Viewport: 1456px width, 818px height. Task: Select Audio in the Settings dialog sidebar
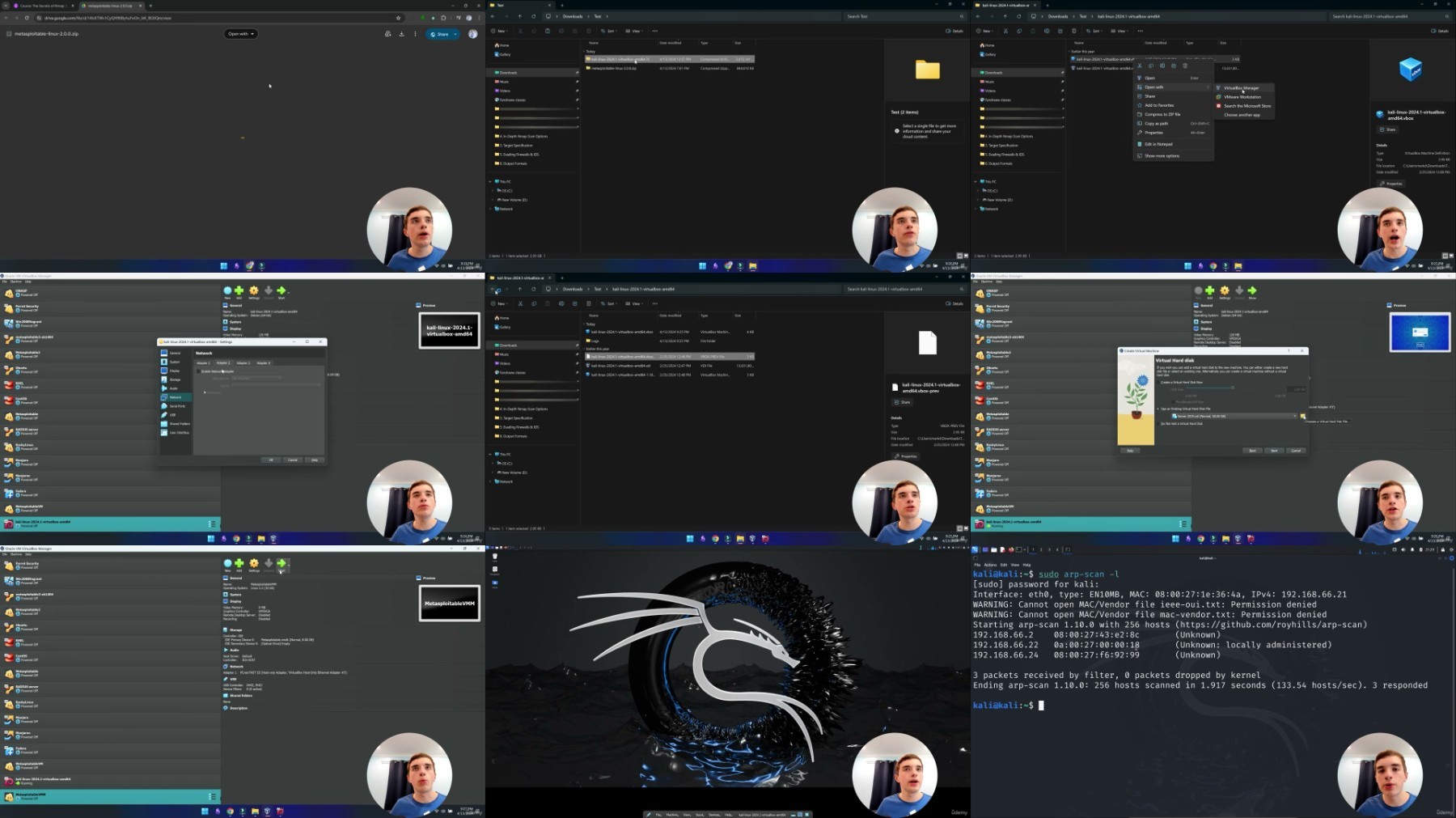coord(175,388)
